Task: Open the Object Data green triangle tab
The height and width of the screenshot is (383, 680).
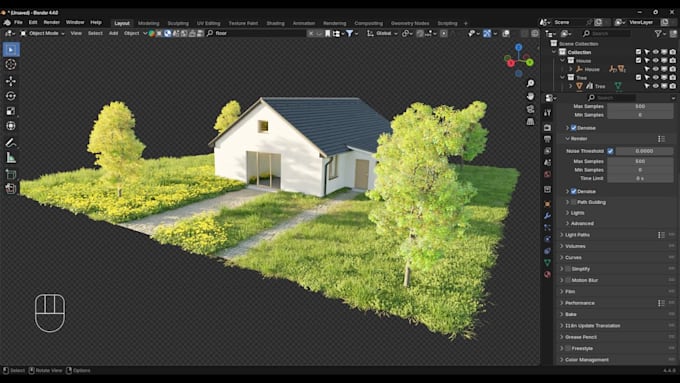Action: (547, 262)
